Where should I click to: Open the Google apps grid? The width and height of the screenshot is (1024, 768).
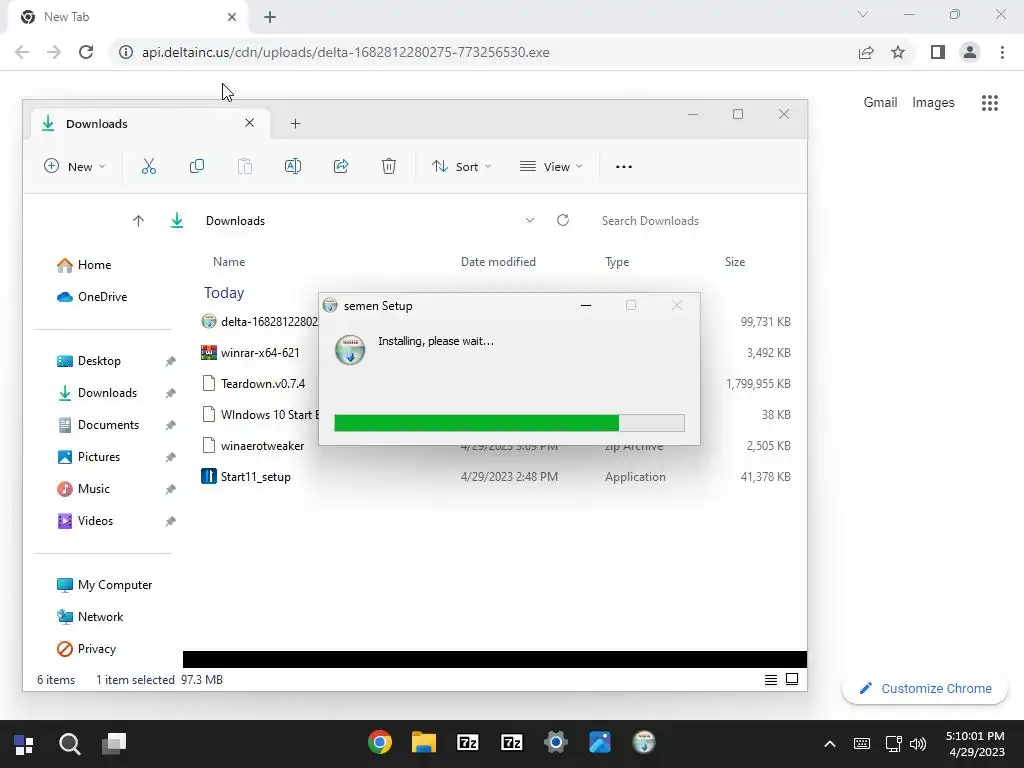click(990, 103)
